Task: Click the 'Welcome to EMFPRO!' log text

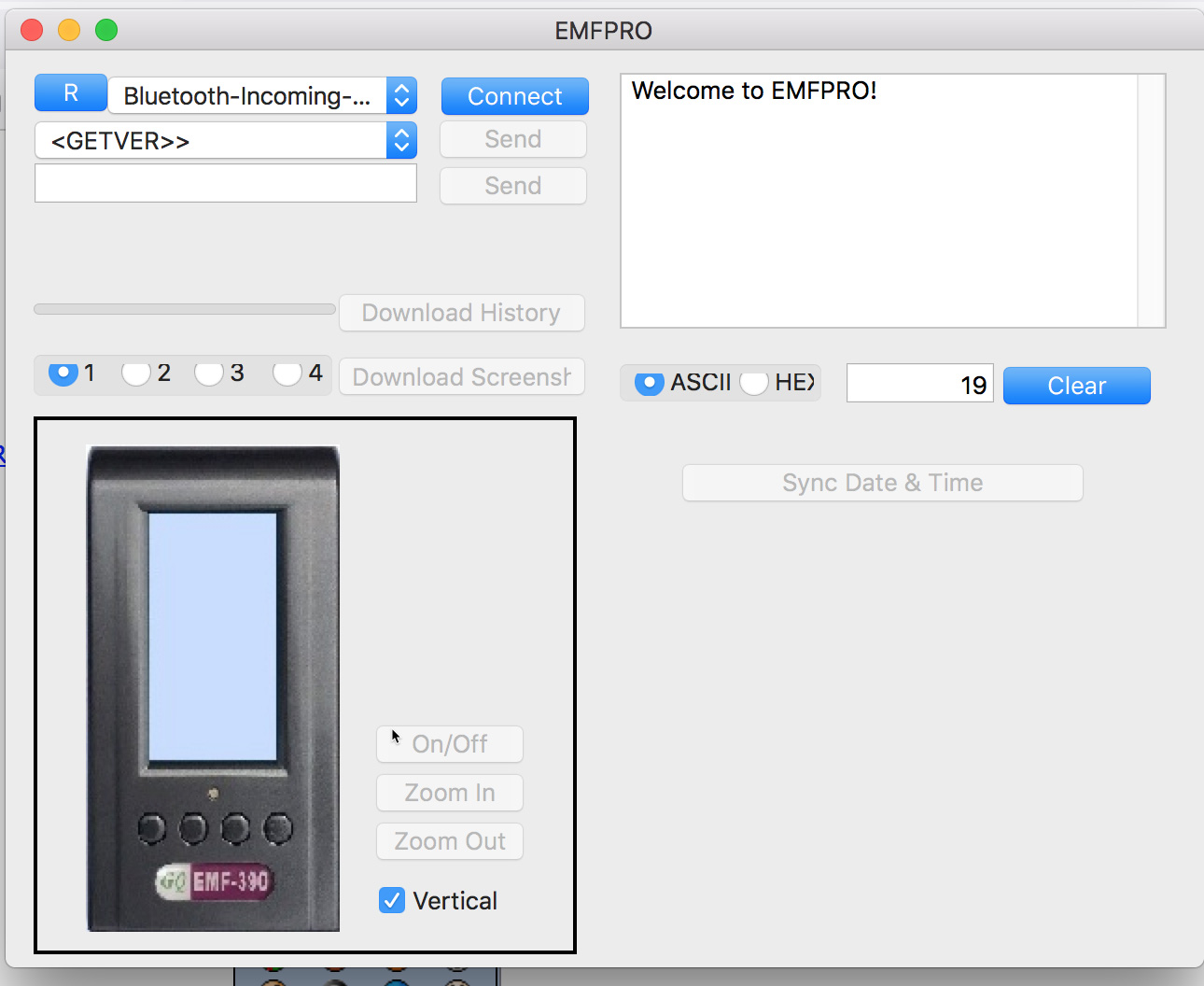Action: click(x=754, y=91)
